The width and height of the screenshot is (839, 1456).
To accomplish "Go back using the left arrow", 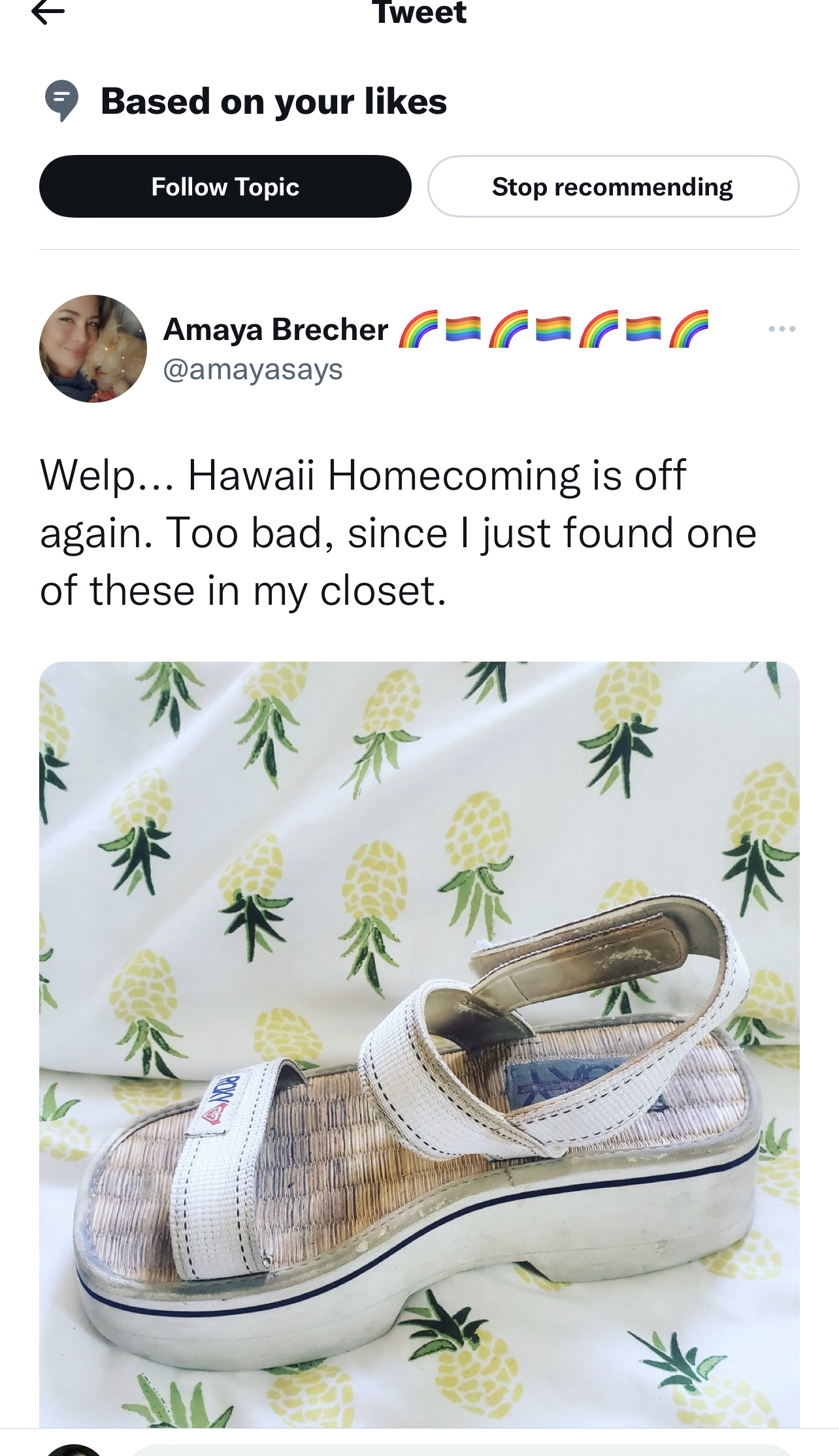I will click(48, 11).
